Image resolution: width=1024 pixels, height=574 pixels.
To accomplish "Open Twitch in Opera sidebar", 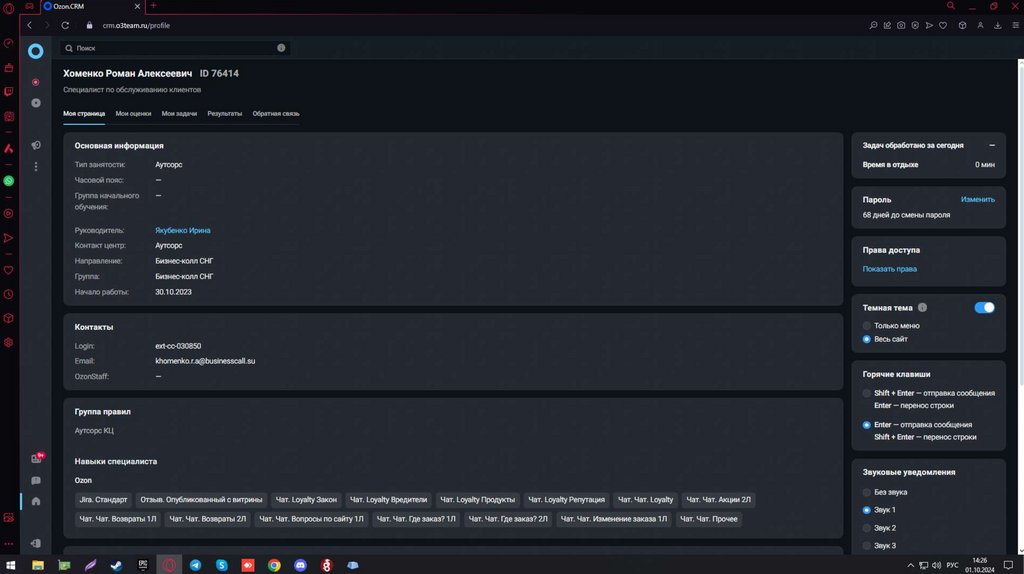I will point(8,91).
